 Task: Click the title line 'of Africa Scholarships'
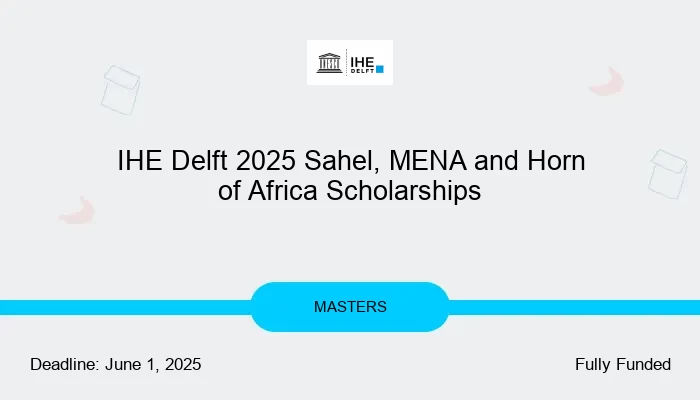350,191
